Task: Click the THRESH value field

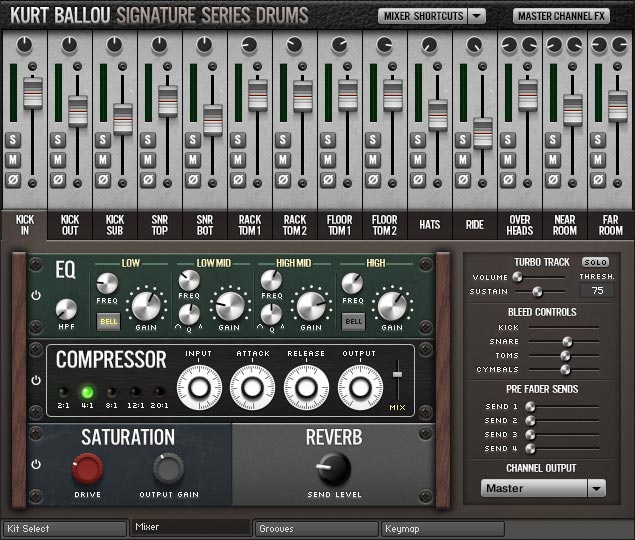Action: (597, 290)
